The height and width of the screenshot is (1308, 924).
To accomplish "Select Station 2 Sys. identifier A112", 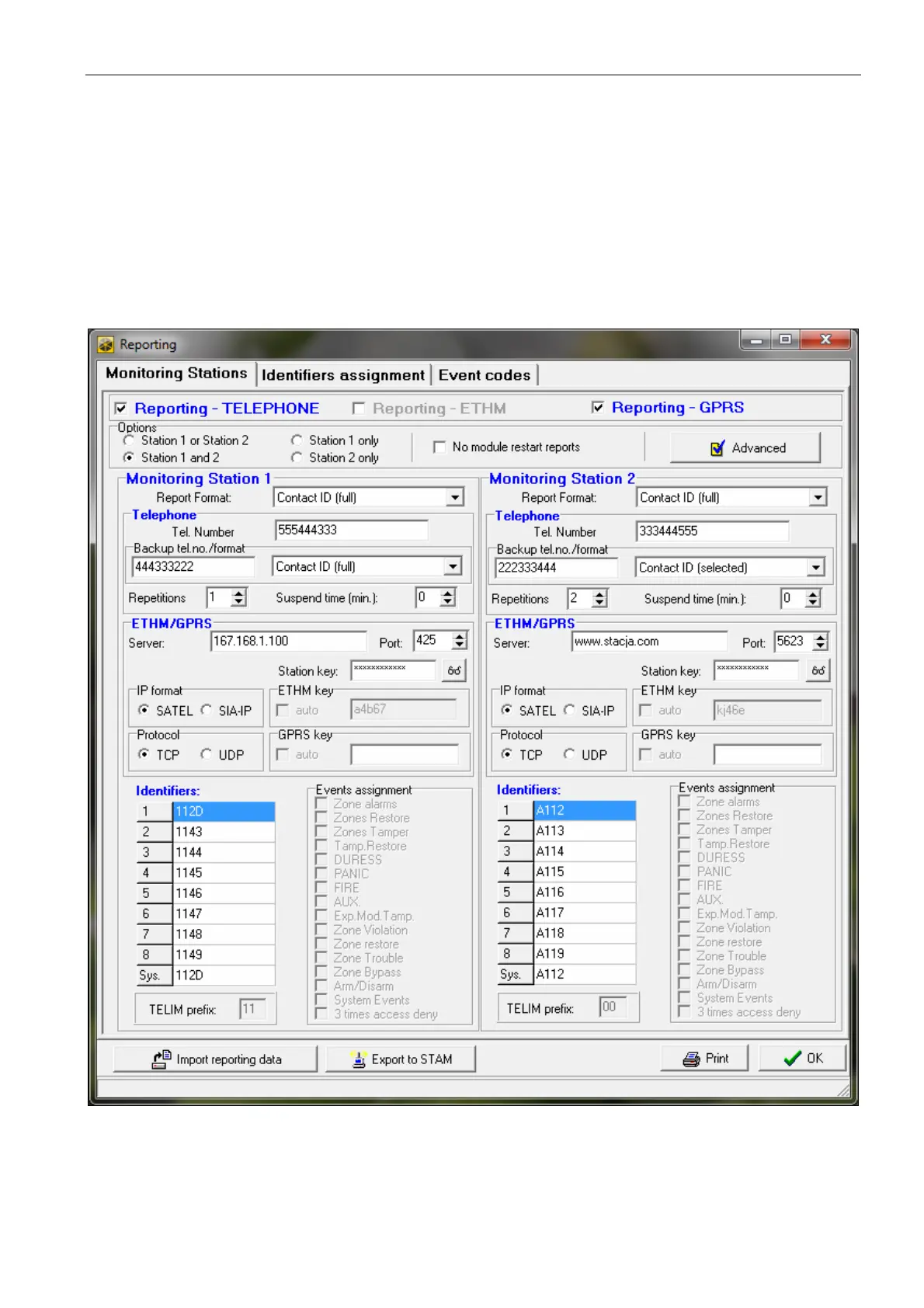I will click(585, 974).
